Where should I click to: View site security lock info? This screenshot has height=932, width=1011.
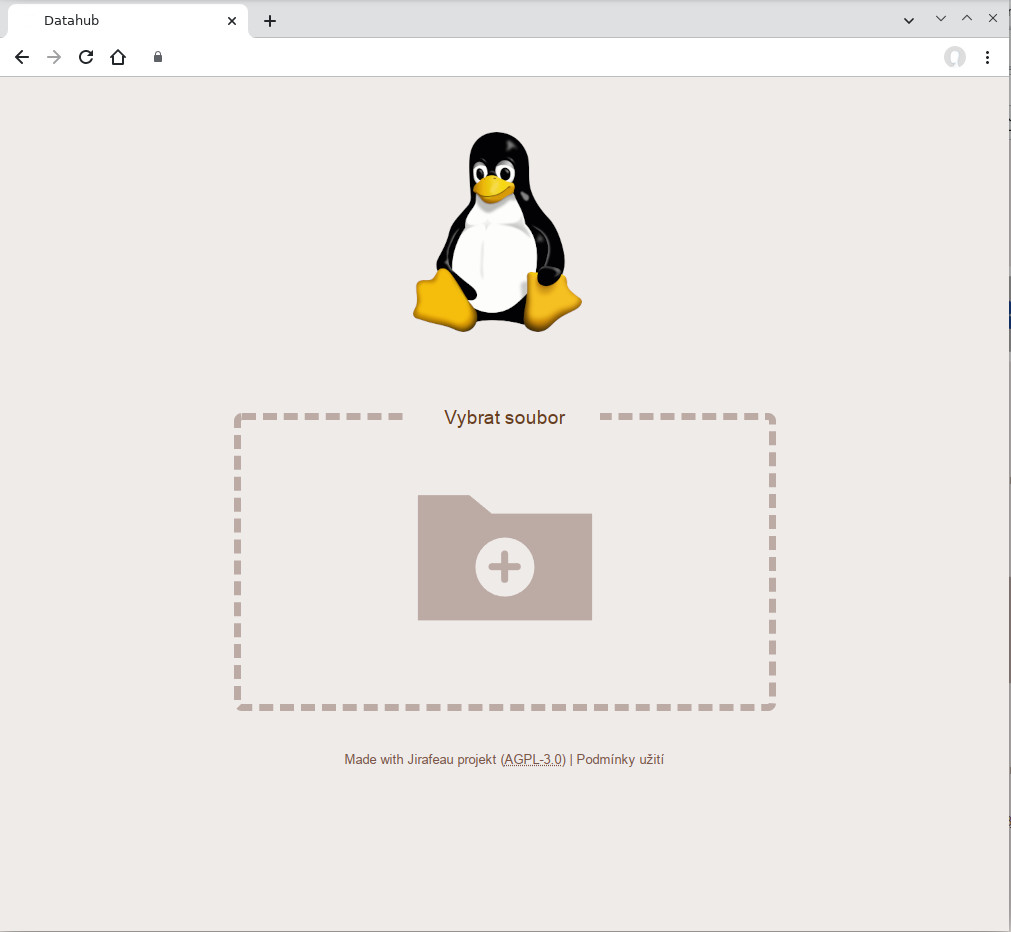[158, 57]
